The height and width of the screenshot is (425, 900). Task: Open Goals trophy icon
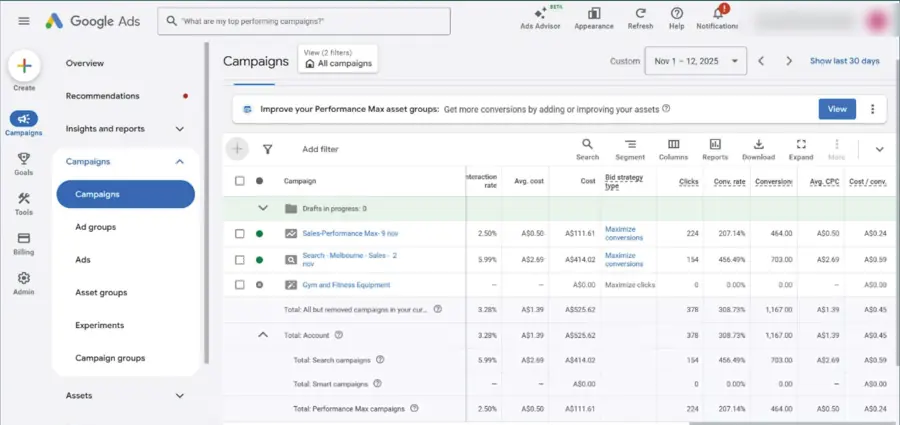pos(24,164)
